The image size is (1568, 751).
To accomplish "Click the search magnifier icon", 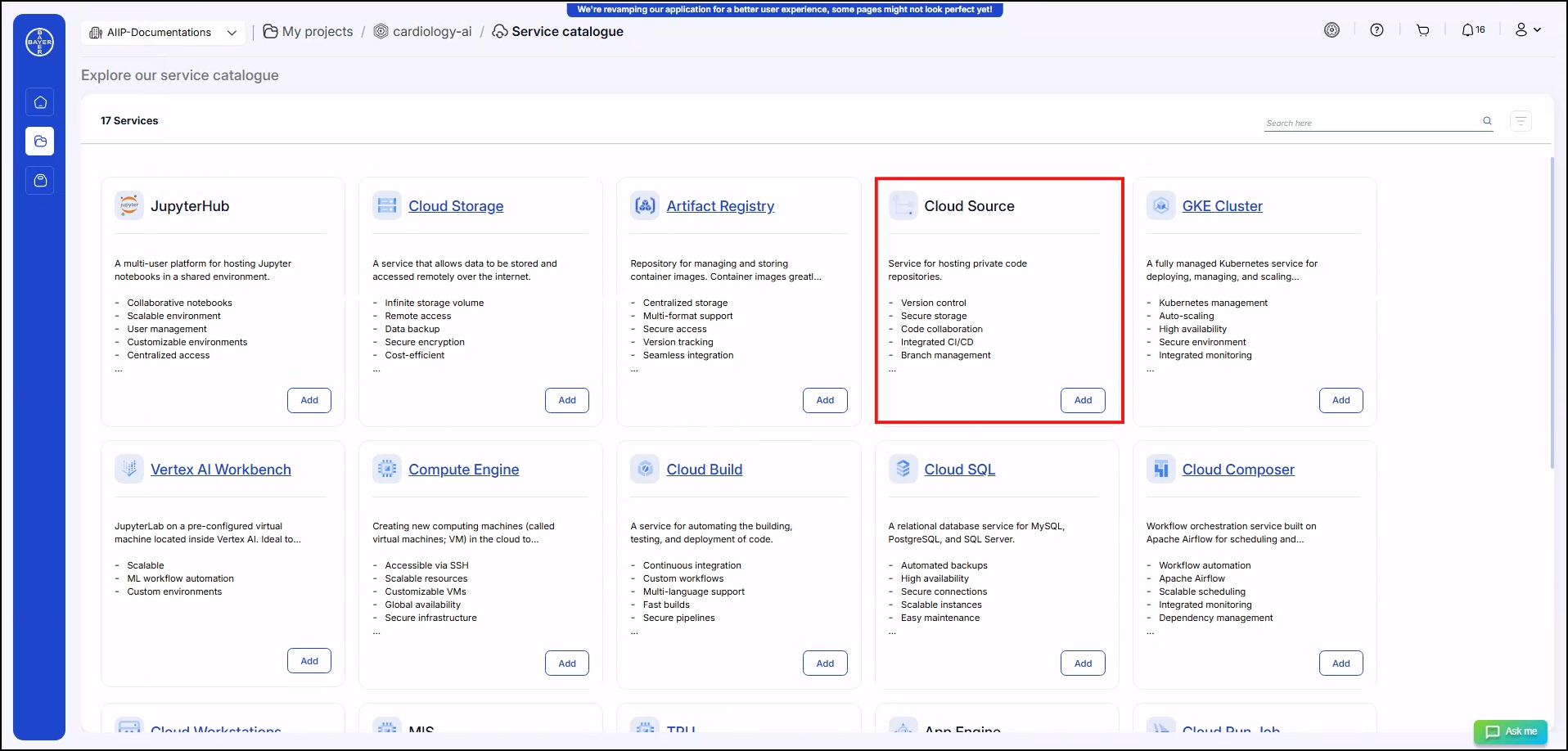I will click(x=1487, y=121).
